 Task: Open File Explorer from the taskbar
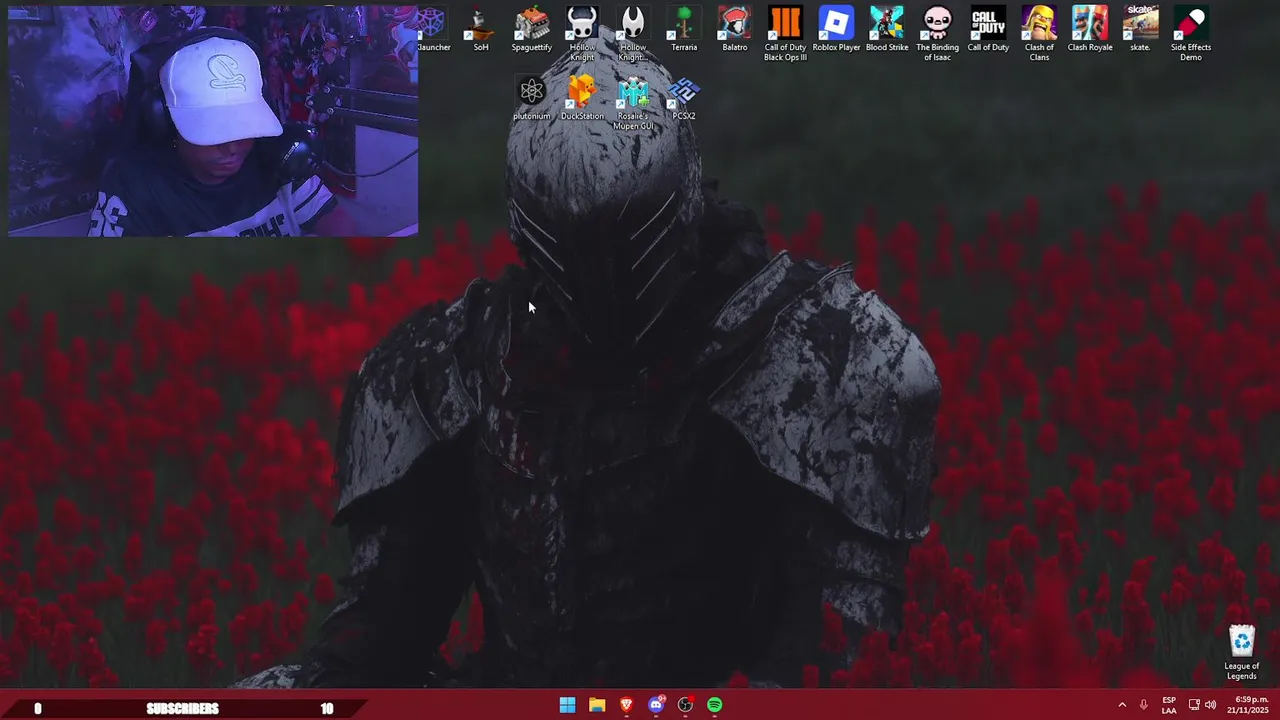[x=597, y=705]
